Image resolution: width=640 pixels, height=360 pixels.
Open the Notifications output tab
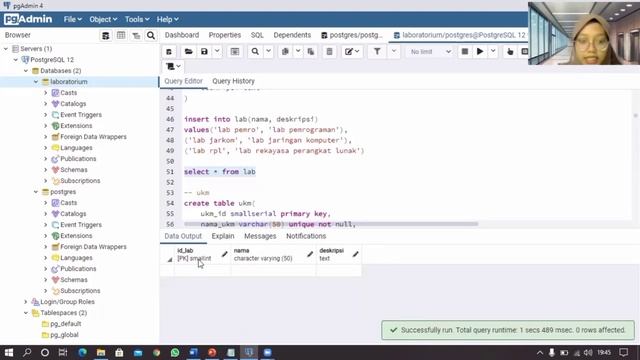pyautogui.click(x=306, y=236)
